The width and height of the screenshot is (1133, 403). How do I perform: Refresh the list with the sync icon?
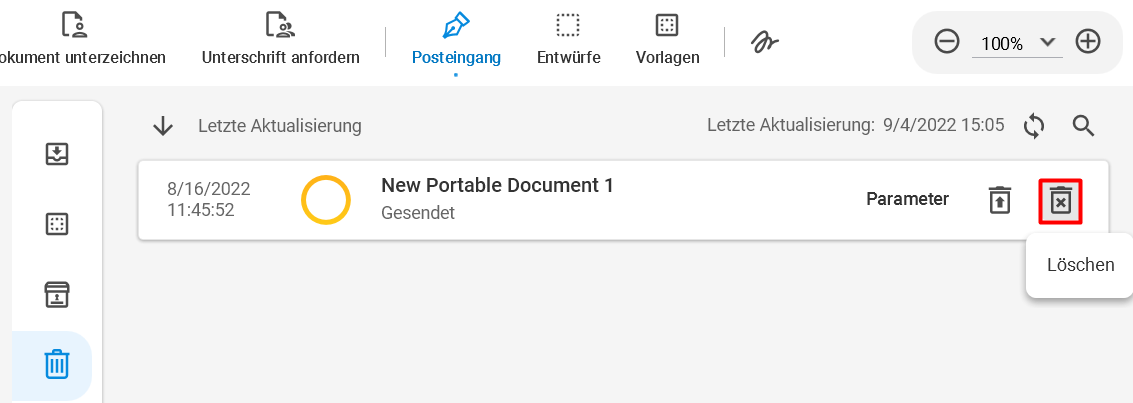click(1034, 126)
